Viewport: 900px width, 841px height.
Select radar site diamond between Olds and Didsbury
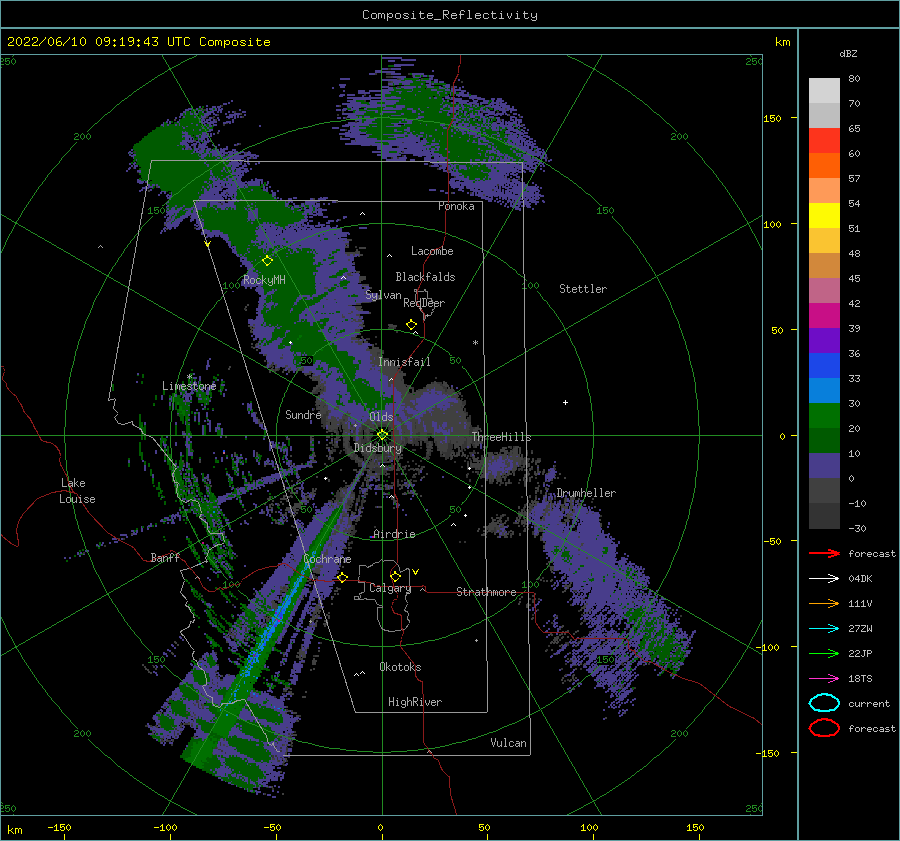(x=382, y=435)
